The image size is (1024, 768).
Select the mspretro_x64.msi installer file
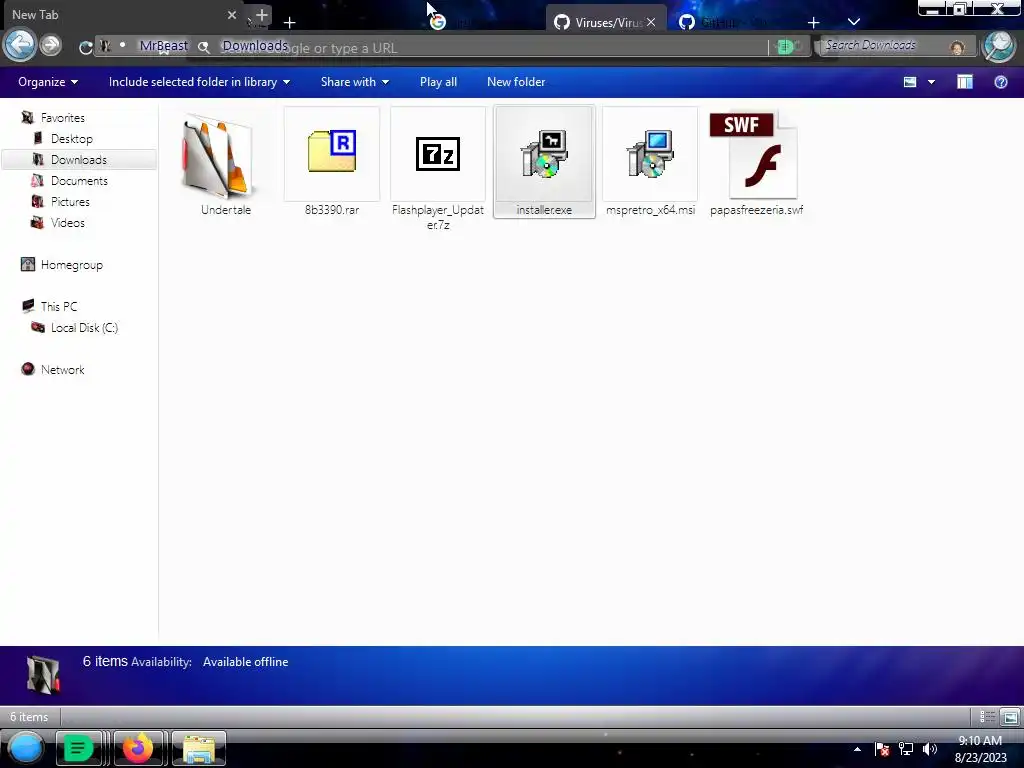[650, 162]
